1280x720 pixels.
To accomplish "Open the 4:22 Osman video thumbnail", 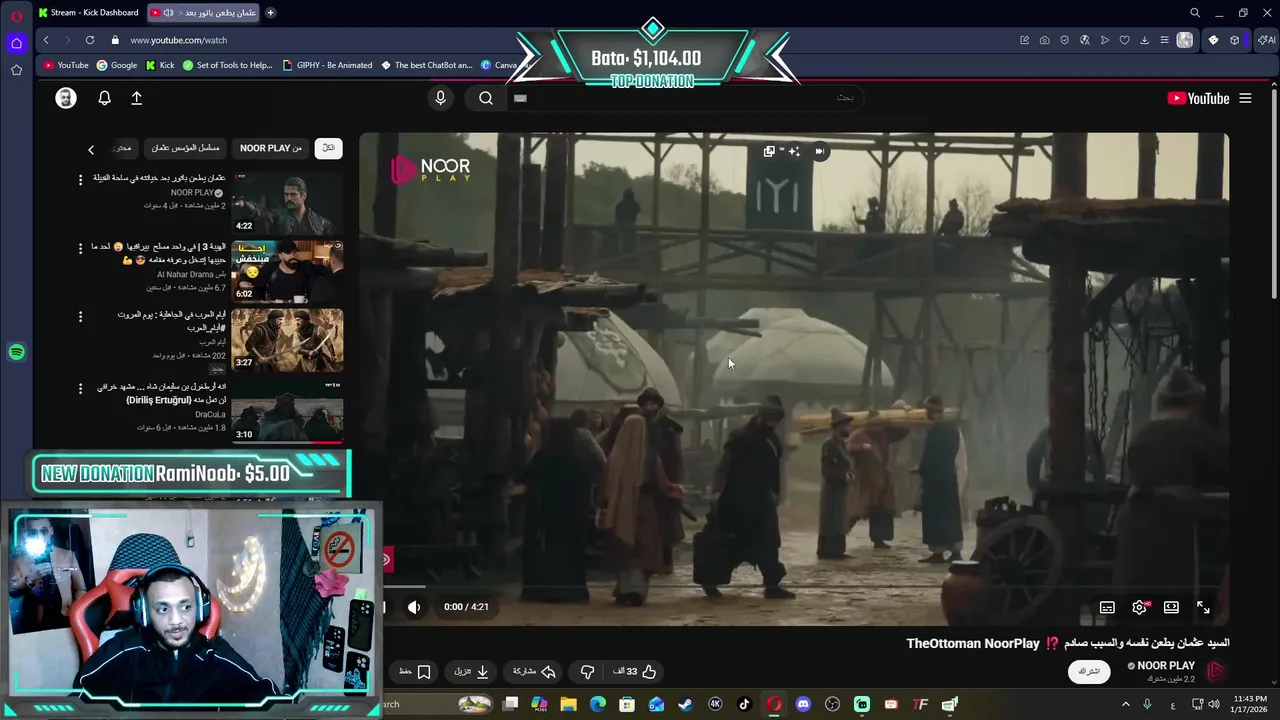I will (x=288, y=203).
